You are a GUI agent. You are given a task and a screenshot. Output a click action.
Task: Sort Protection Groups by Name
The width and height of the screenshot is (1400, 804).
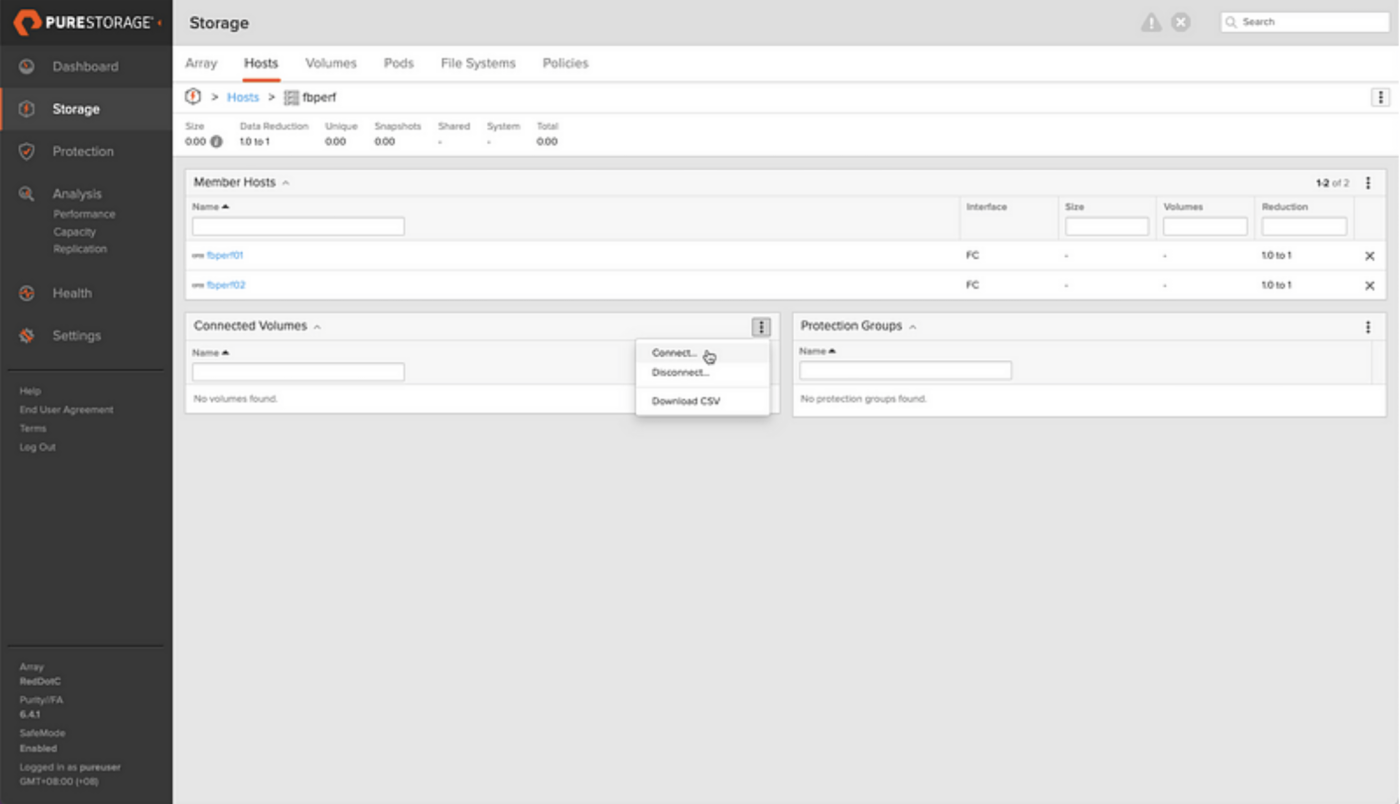coord(817,352)
